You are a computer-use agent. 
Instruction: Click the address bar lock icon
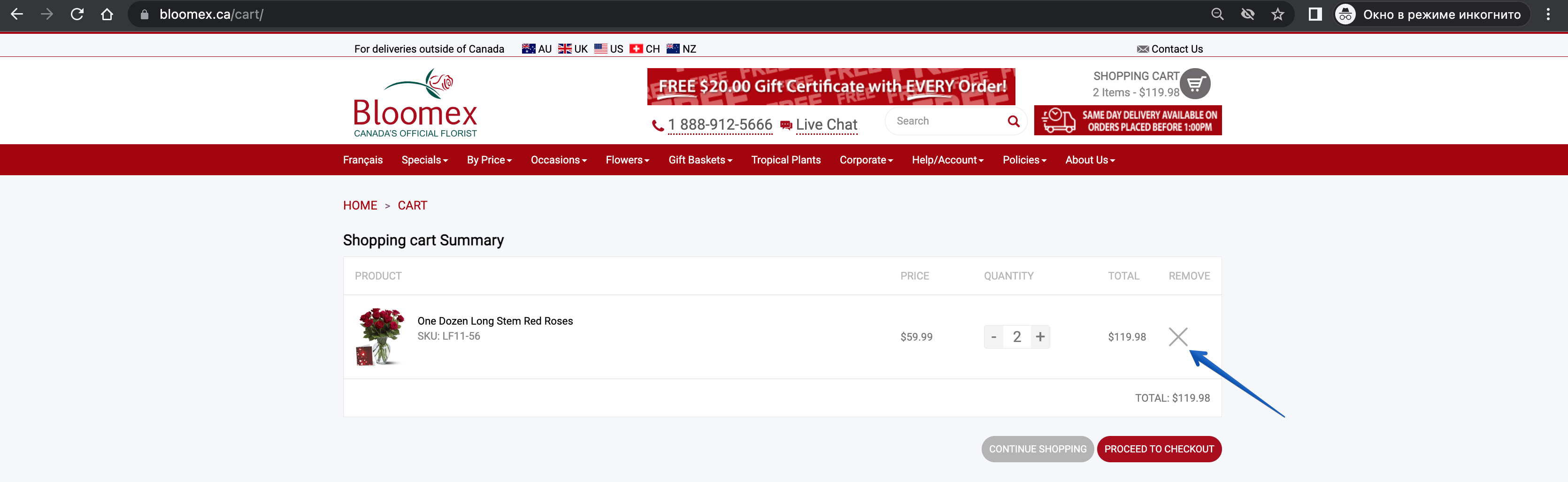pyautogui.click(x=144, y=14)
